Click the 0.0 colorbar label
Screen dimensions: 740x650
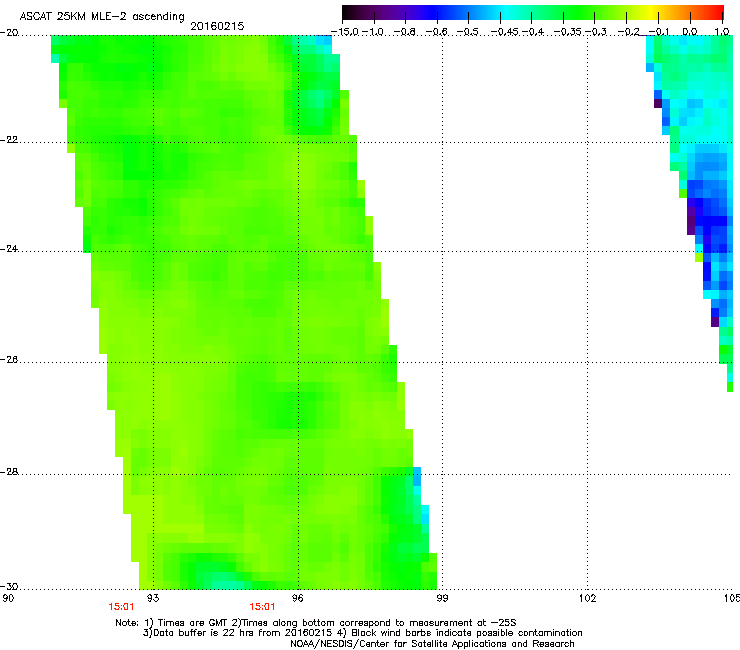(690, 32)
